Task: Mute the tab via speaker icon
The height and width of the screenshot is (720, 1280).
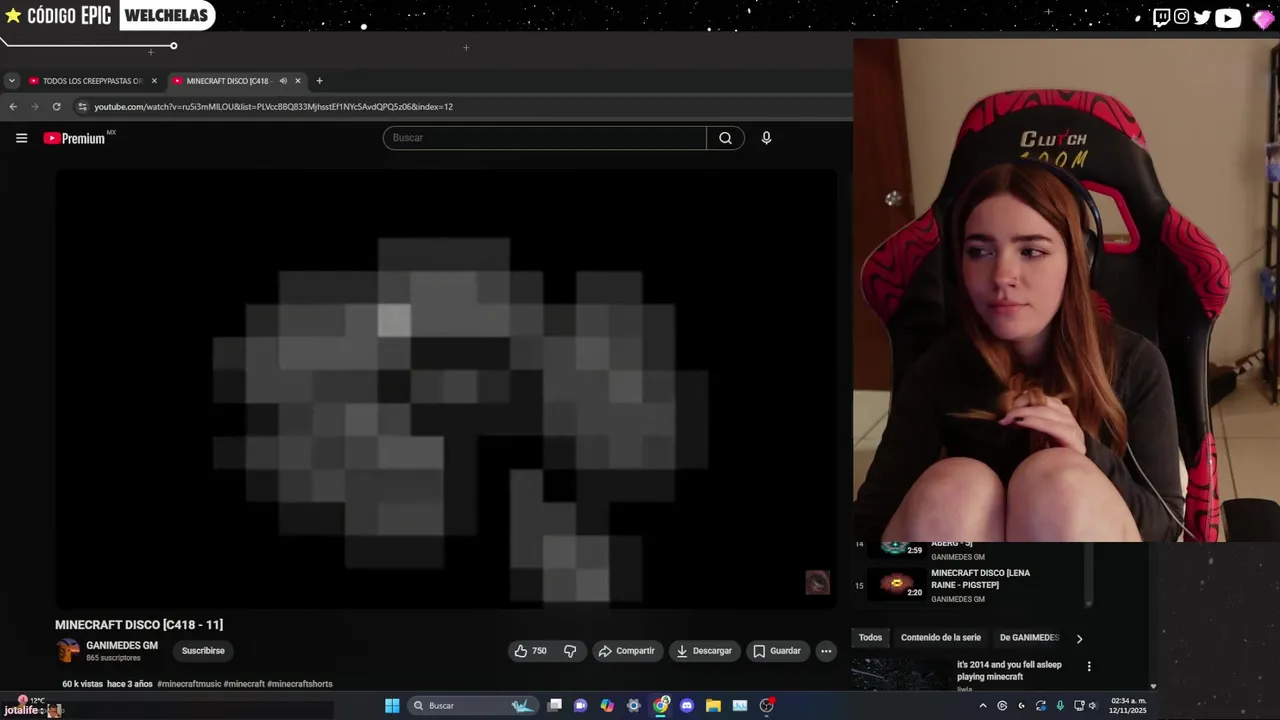Action: pyautogui.click(x=283, y=81)
